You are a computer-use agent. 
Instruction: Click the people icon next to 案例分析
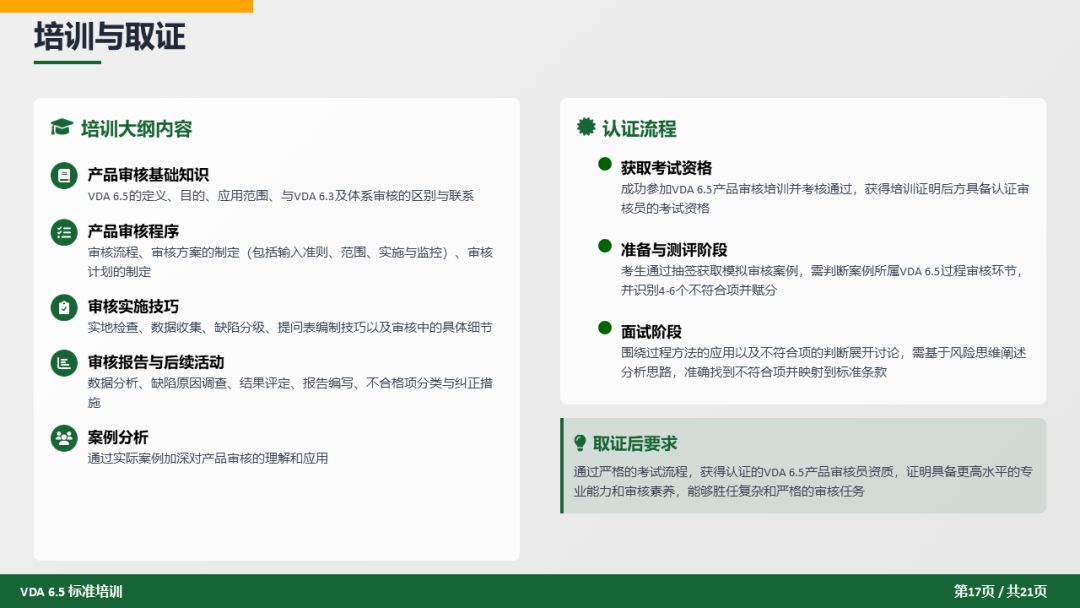click(64, 438)
